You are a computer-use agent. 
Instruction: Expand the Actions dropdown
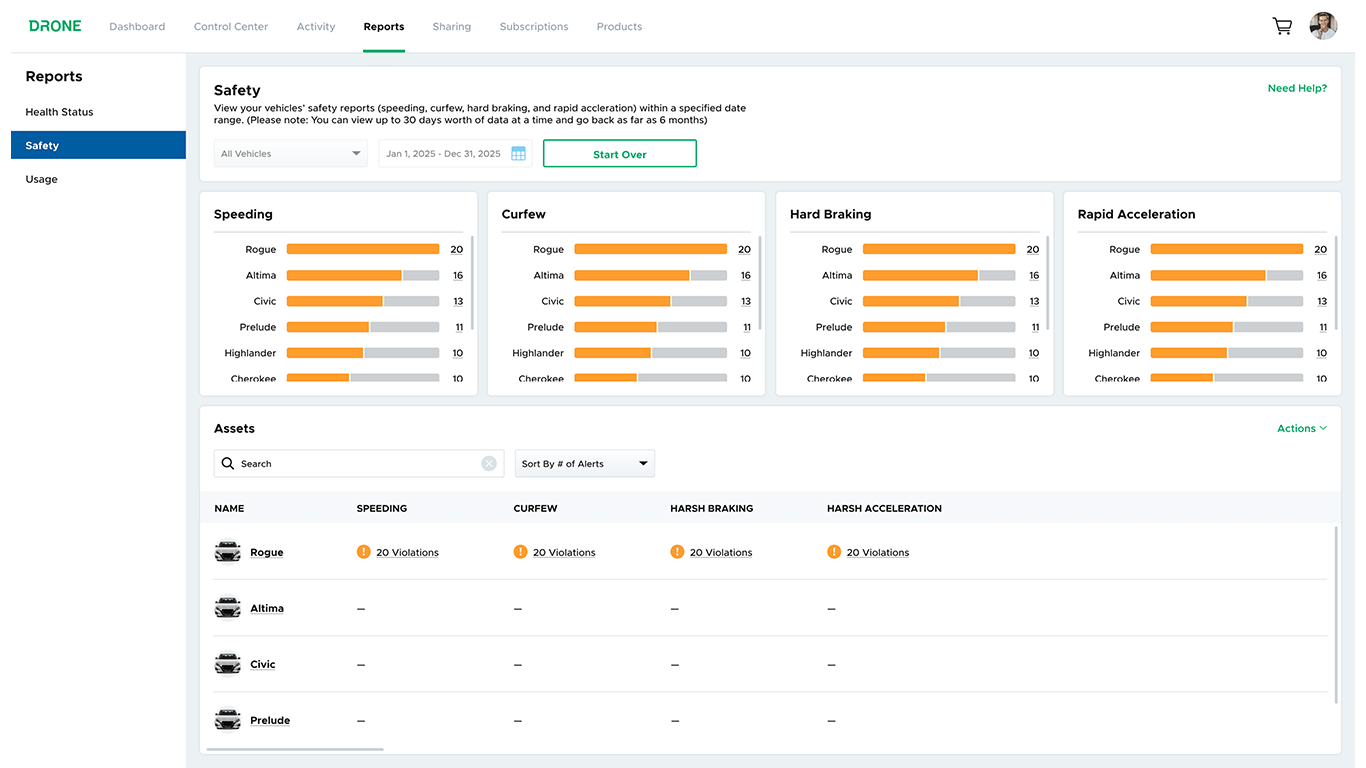point(1300,428)
